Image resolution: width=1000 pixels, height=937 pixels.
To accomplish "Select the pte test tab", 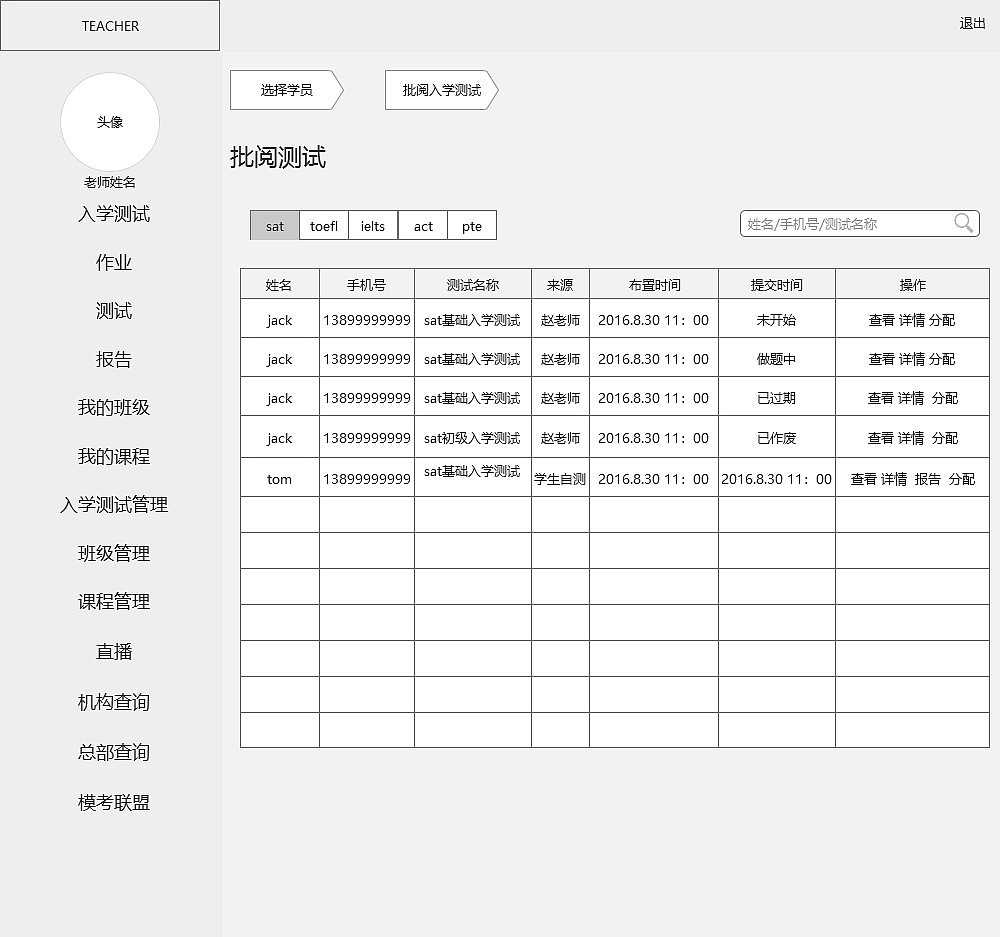I will [471, 225].
